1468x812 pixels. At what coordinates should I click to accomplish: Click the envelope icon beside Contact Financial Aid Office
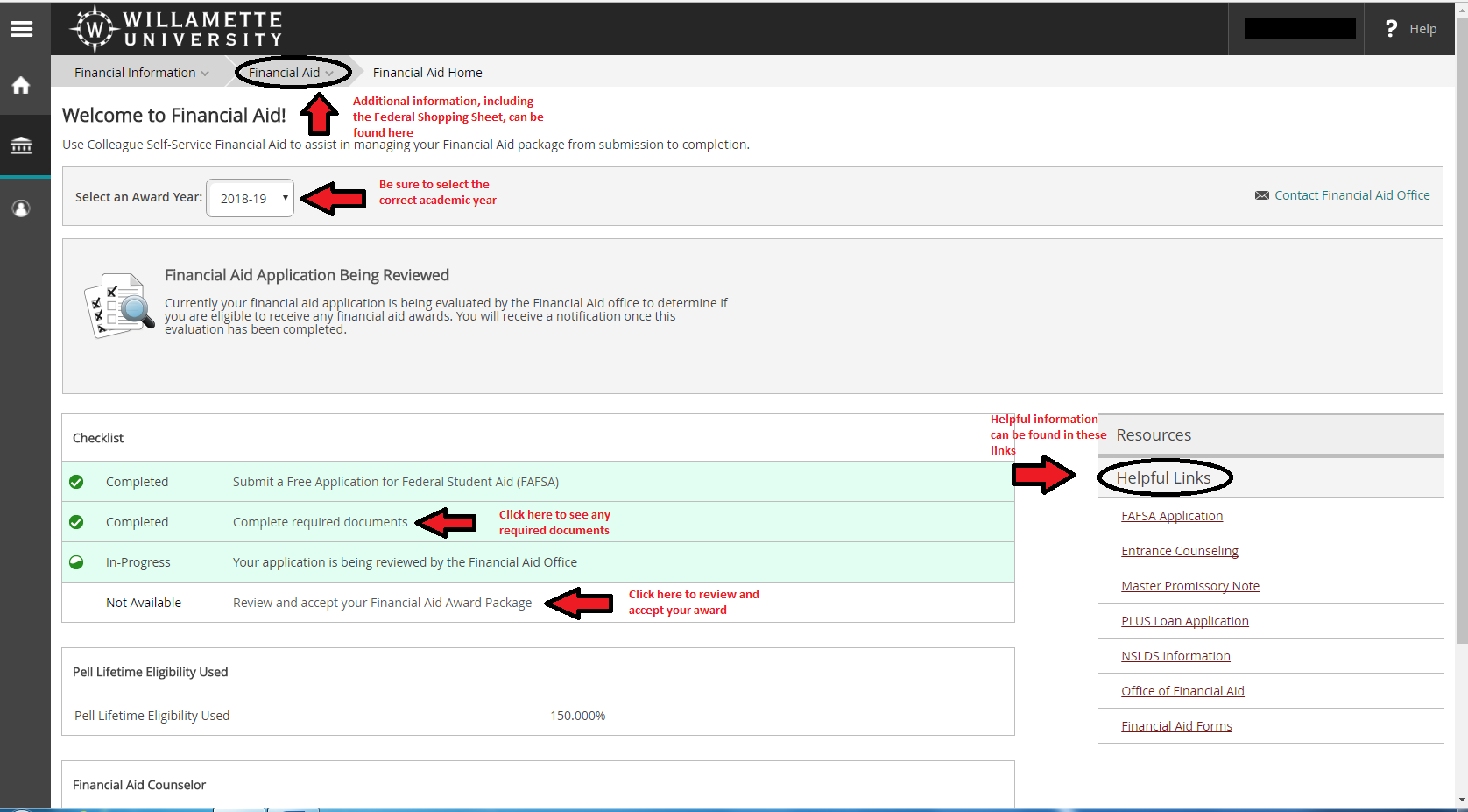pyautogui.click(x=1262, y=195)
